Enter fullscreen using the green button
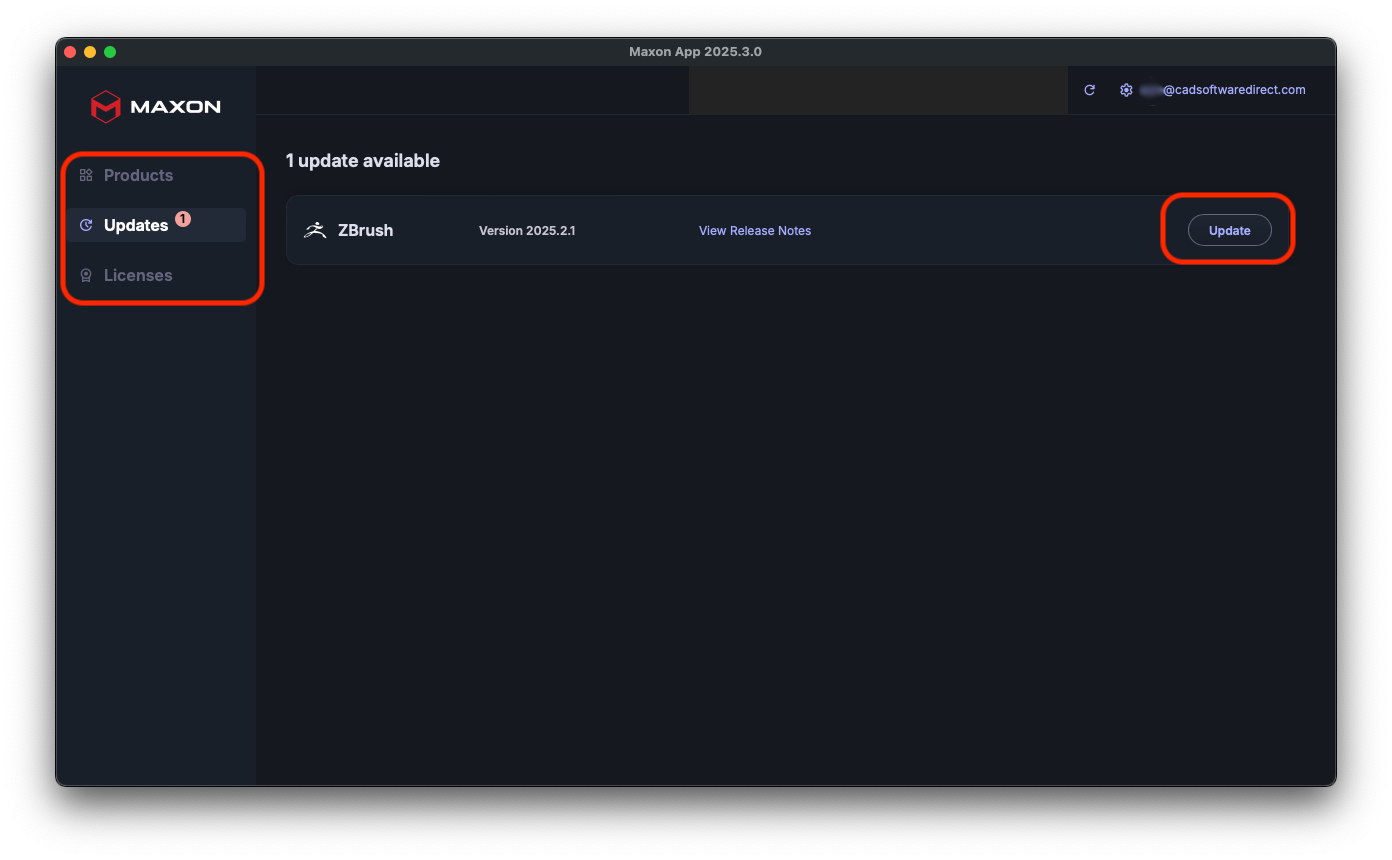Image resolution: width=1392 pixels, height=860 pixels. click(x=110, y=52)
